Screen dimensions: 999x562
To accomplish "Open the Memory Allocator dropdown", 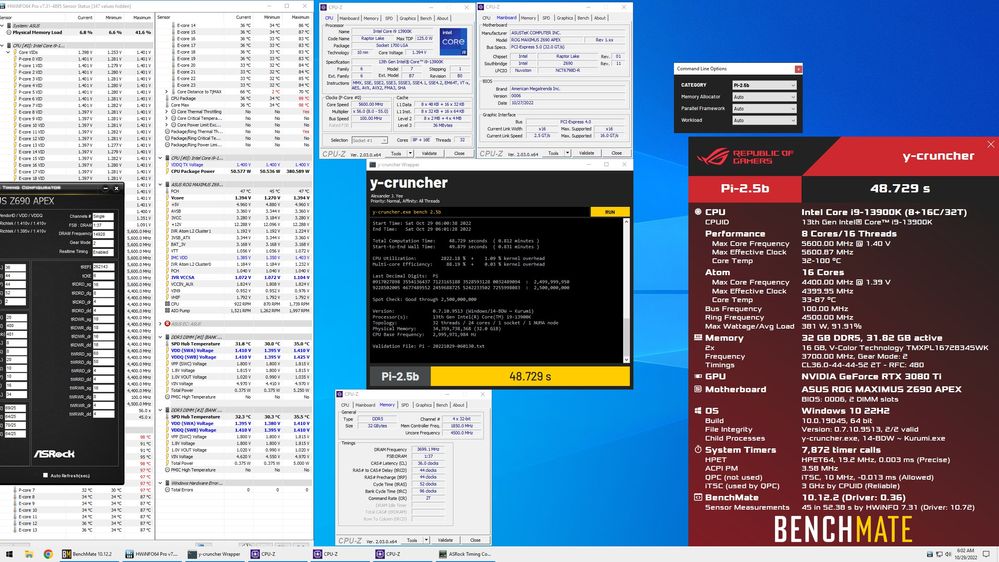I will pos(764,97).
